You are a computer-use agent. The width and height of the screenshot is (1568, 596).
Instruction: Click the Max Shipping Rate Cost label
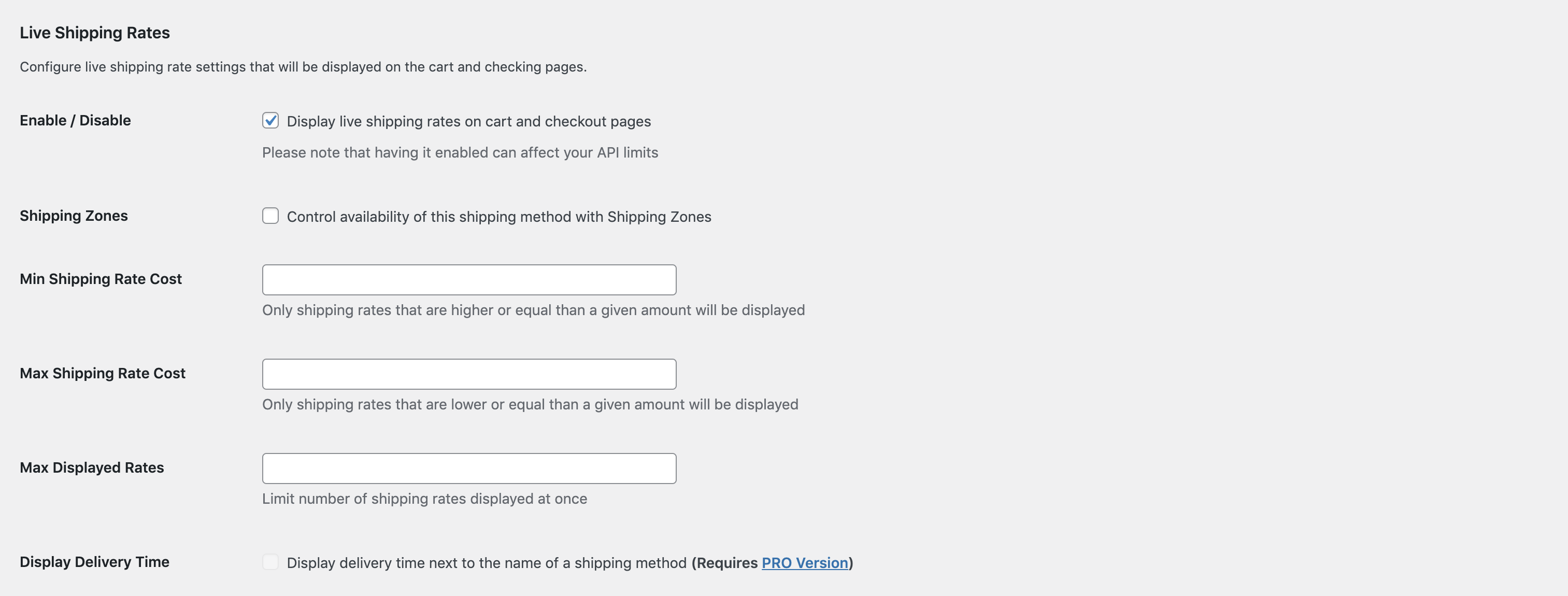[102, 373]
